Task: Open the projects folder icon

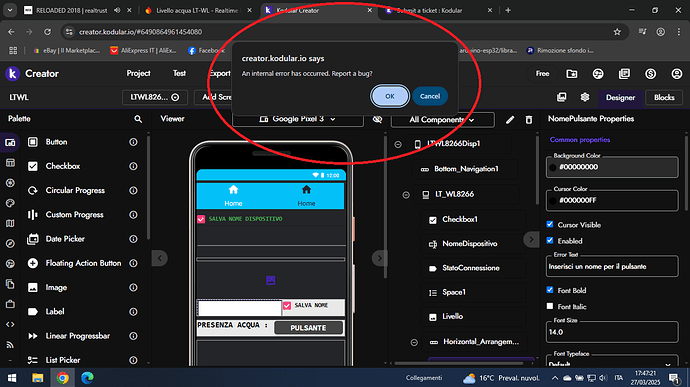Action: (572, 74)
